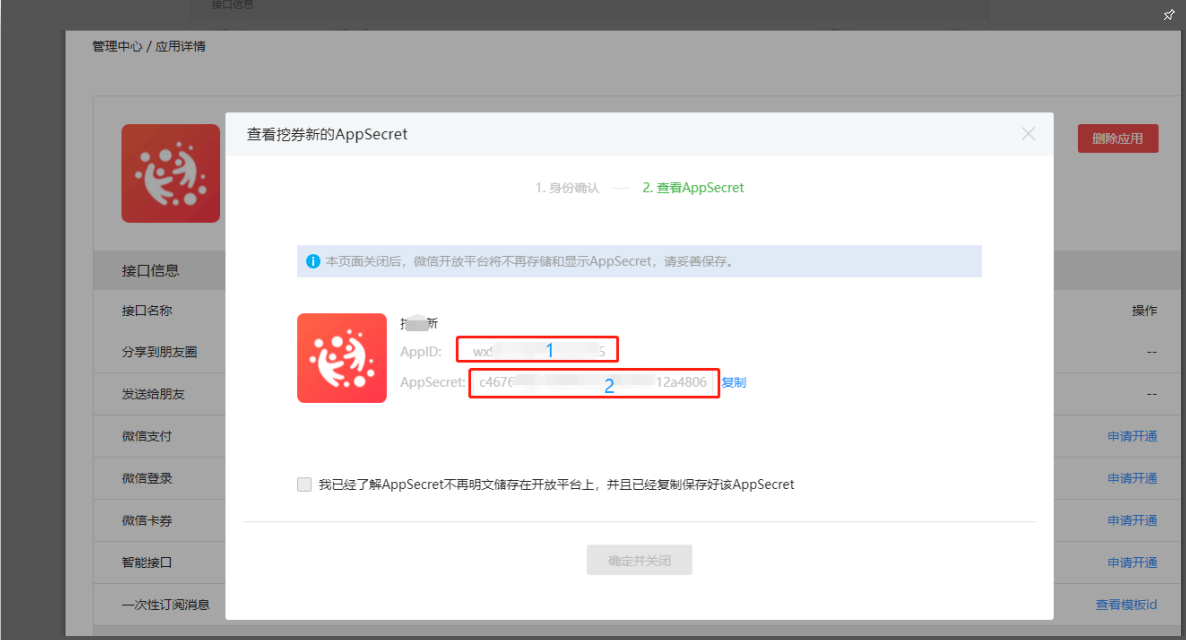This screenshot has width=1186, height=640.
Task: Click the 接口信息 section header
Action: pyautogui.click(x=151, y=271)
